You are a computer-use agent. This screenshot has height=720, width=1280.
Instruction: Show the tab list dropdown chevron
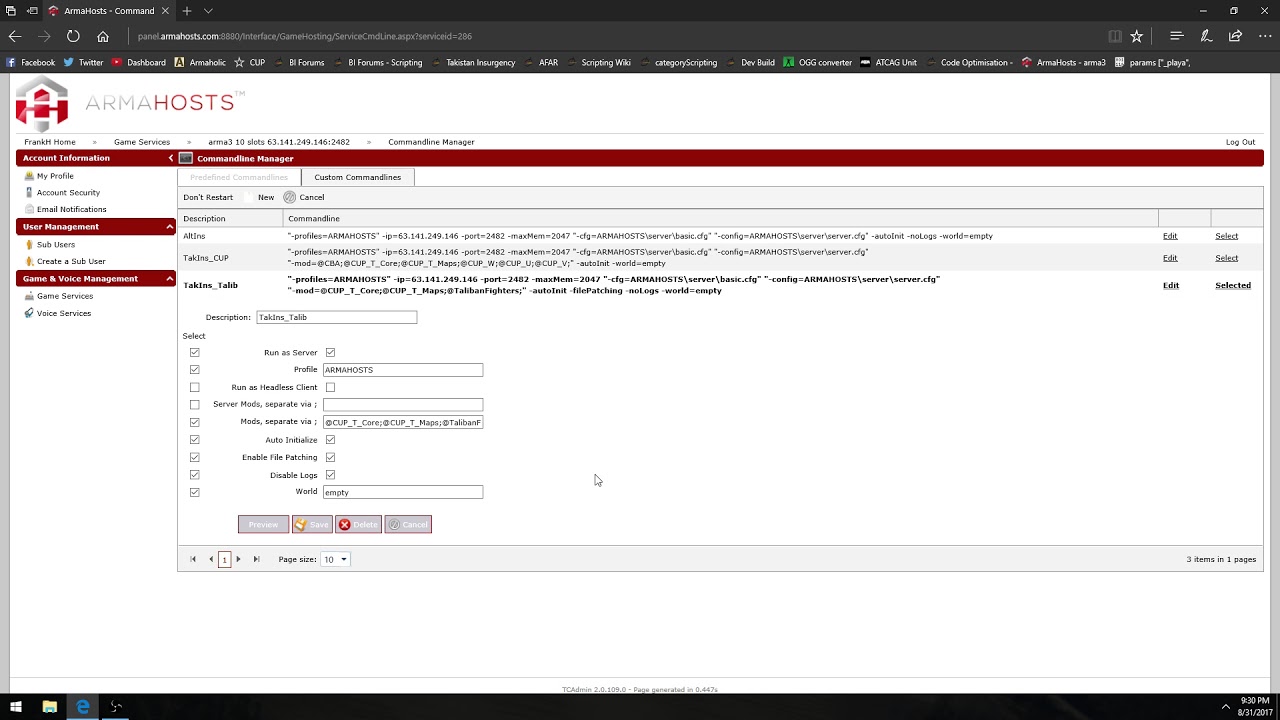coord(208,11)
